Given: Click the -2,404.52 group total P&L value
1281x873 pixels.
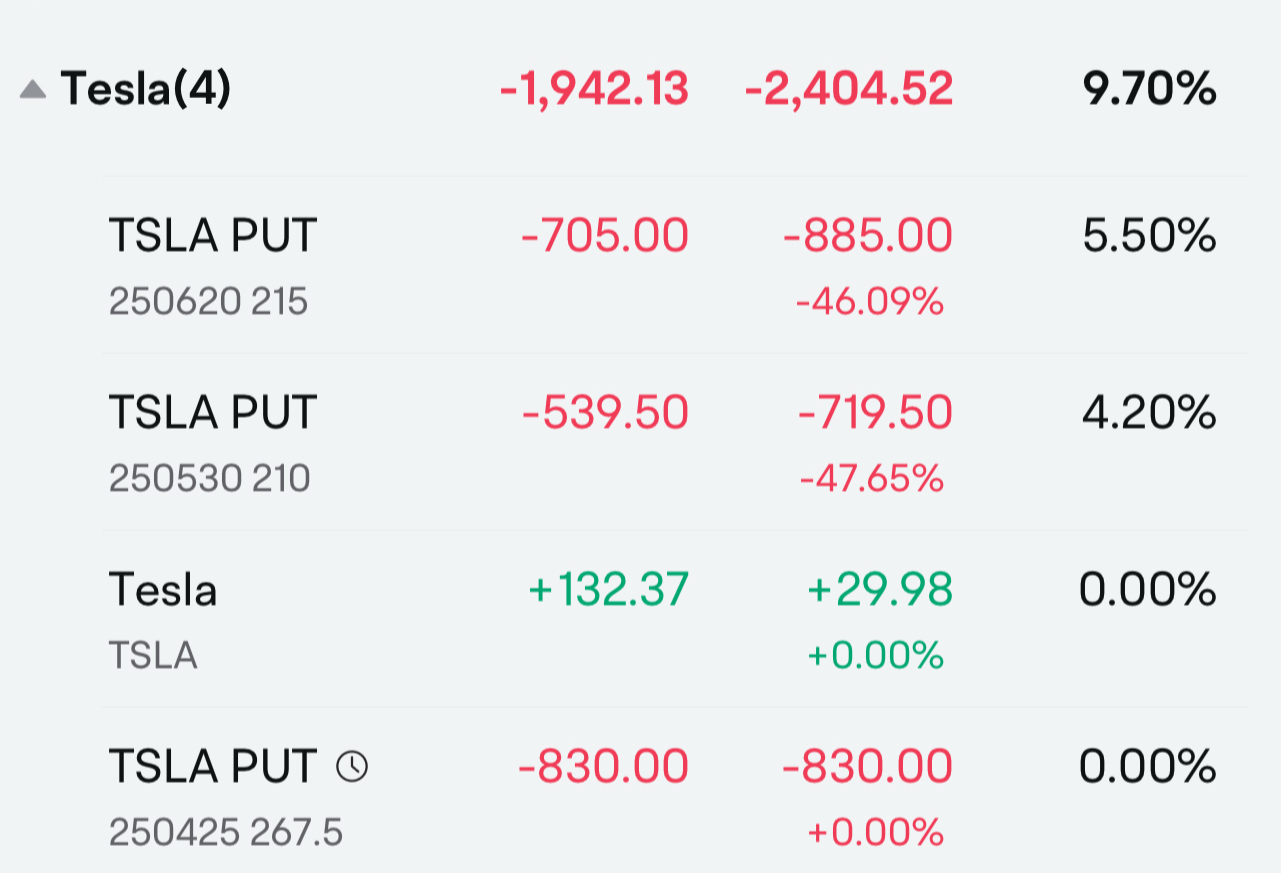Looking at the screenshot, I should [849, 90].
